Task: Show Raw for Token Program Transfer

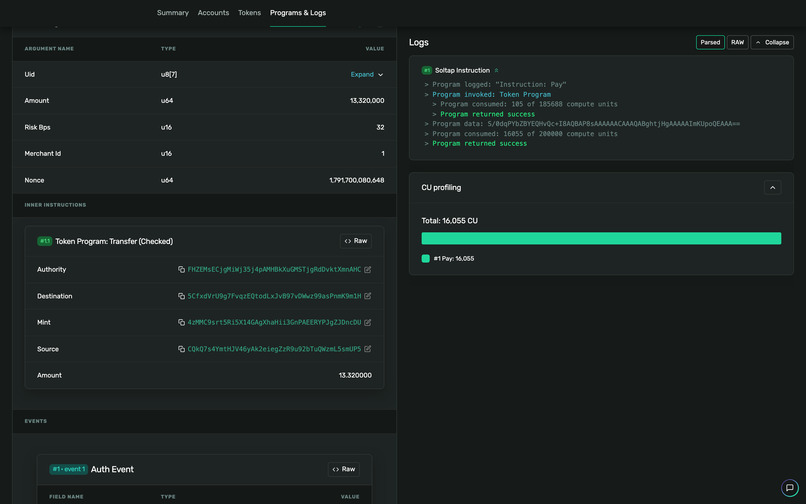Action: pyautogui.click(x=356, y=241)
